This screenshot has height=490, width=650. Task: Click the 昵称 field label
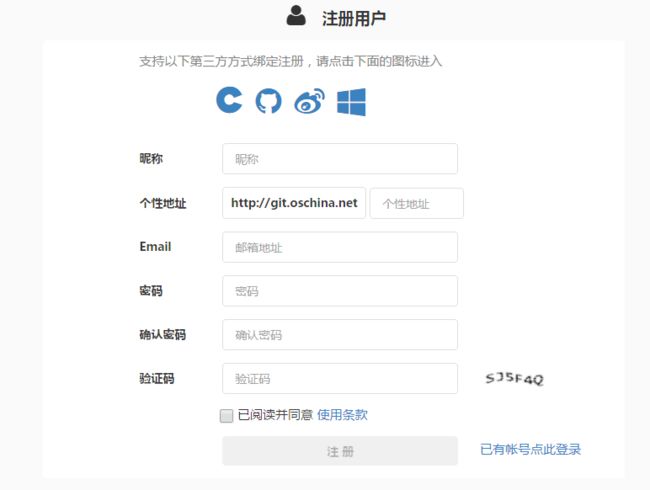click(151, 158)
